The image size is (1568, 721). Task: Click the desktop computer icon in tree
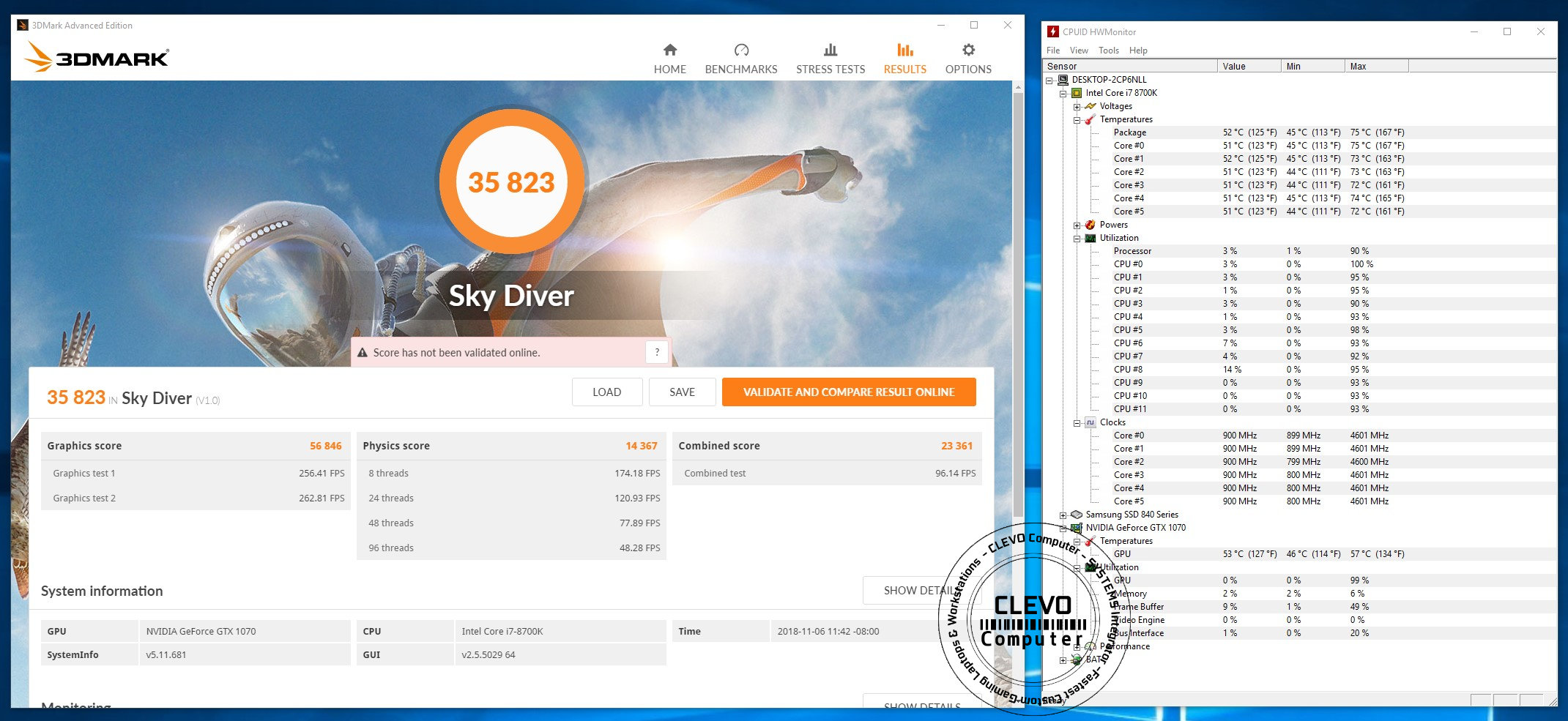(x=1063, y=80)
